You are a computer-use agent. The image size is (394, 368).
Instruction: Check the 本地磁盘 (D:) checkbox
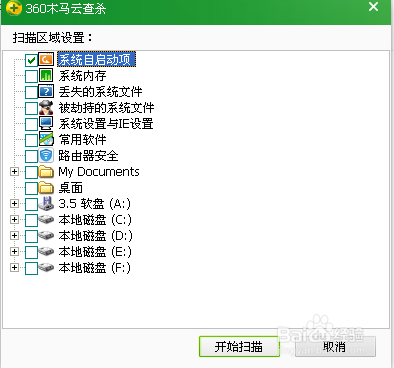point(31,236)
